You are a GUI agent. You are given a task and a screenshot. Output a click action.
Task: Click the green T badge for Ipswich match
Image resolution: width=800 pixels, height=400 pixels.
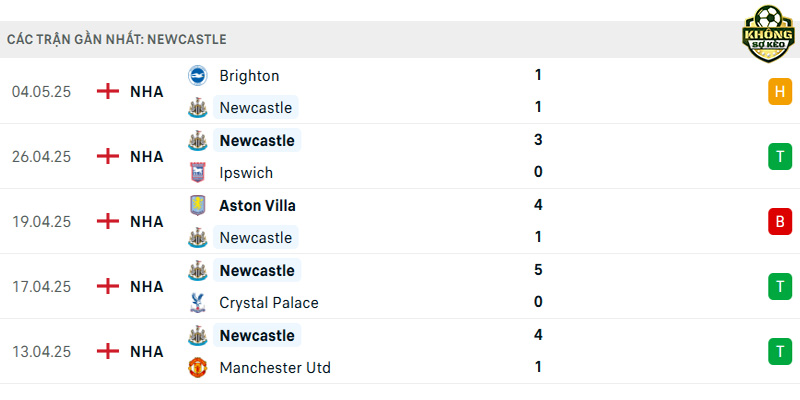click(x=780, y=157)
